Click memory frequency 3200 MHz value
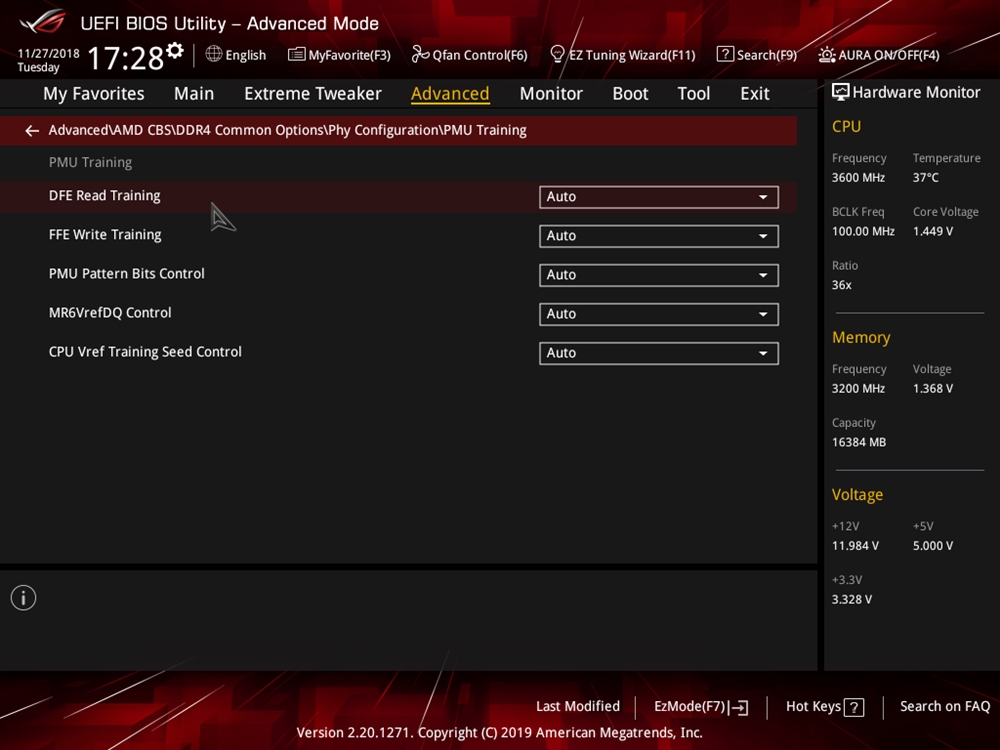This screenshot has height=750, width=1000. click(x=858, y=389)
